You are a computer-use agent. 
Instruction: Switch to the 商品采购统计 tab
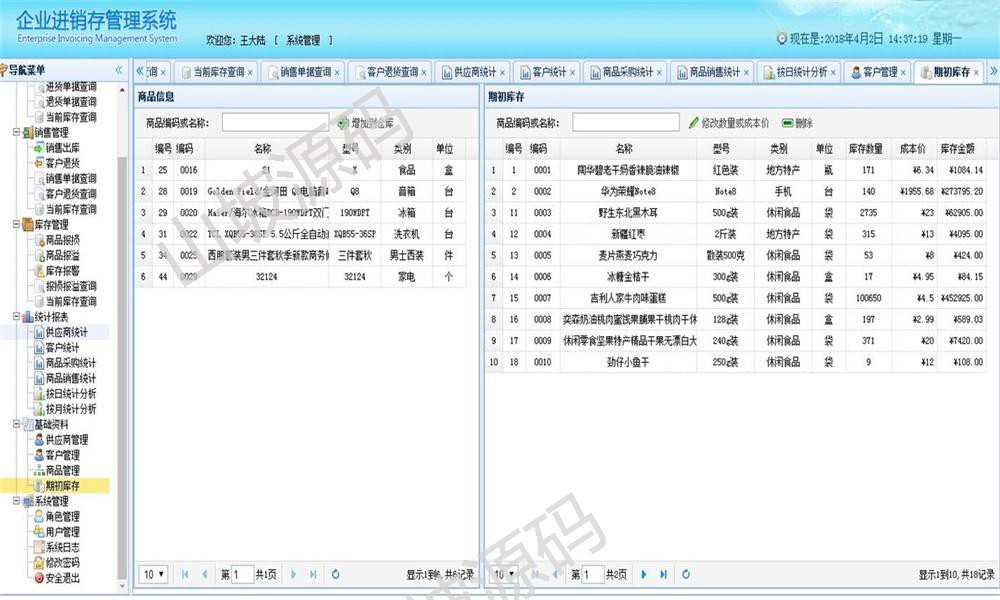click(x=627, y=73)
